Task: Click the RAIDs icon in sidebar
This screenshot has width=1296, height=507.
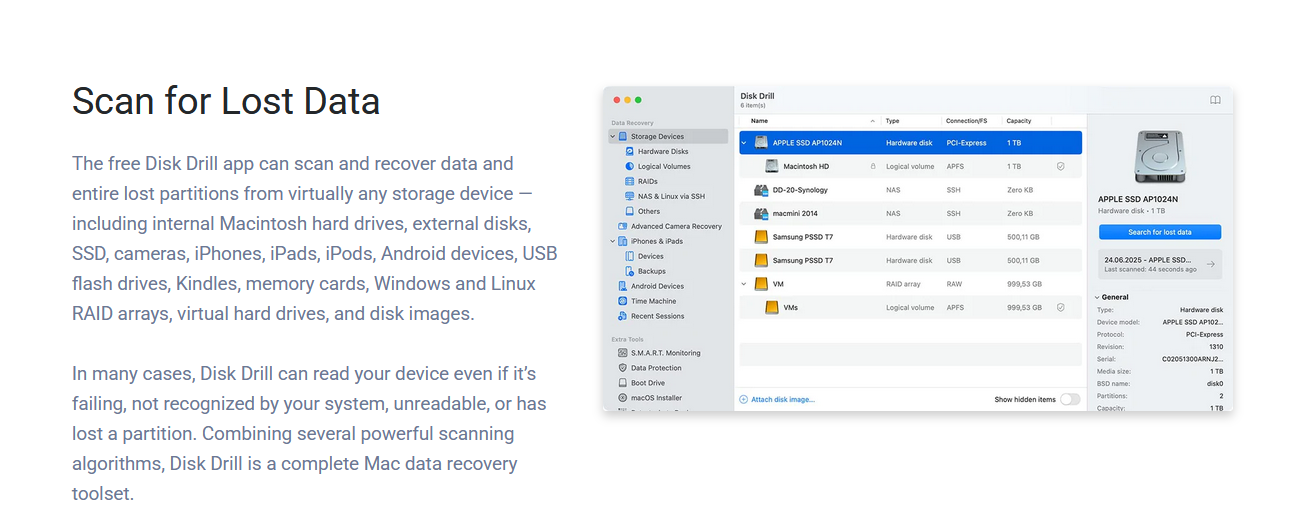Action: click(x=630, y=181)
